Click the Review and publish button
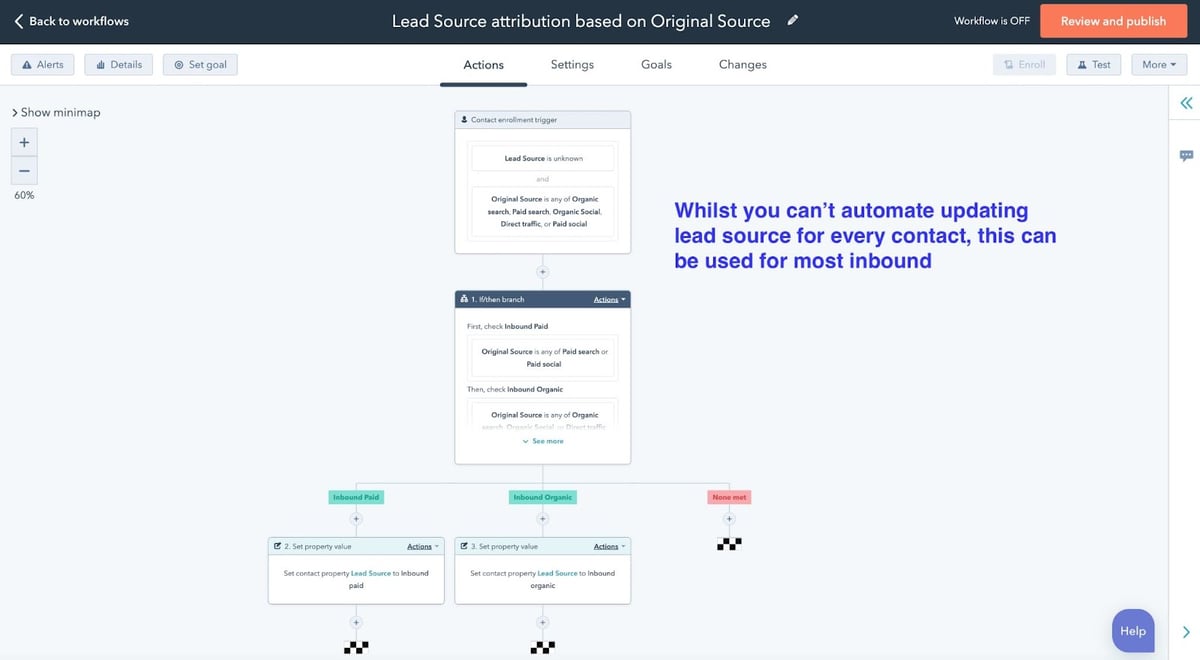 1113,20
